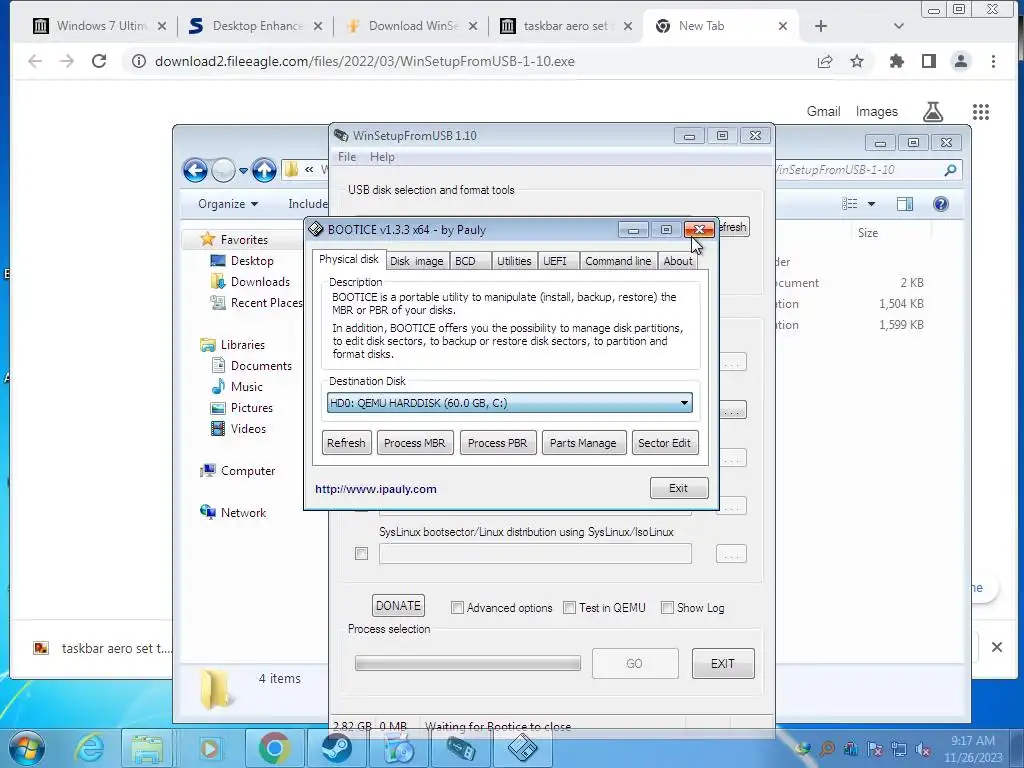Open WinSetupFromUSB File menu
The image size is (1024, 768).
[347, 157]
